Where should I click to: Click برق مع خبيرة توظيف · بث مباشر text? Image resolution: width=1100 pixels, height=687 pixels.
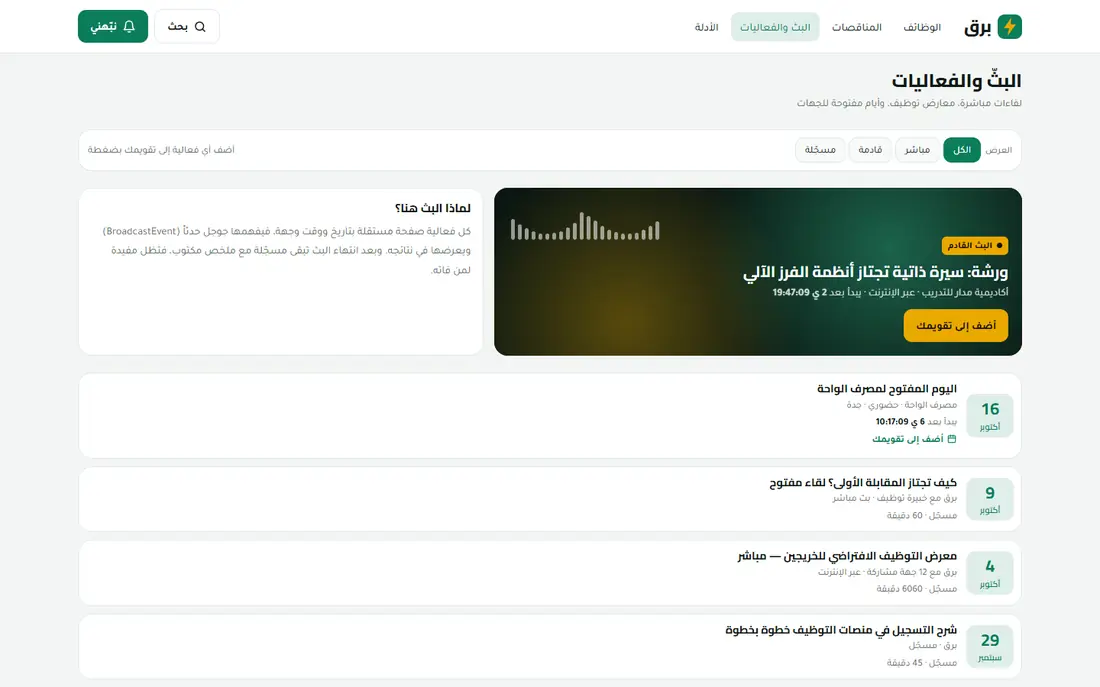coord(894,498)
